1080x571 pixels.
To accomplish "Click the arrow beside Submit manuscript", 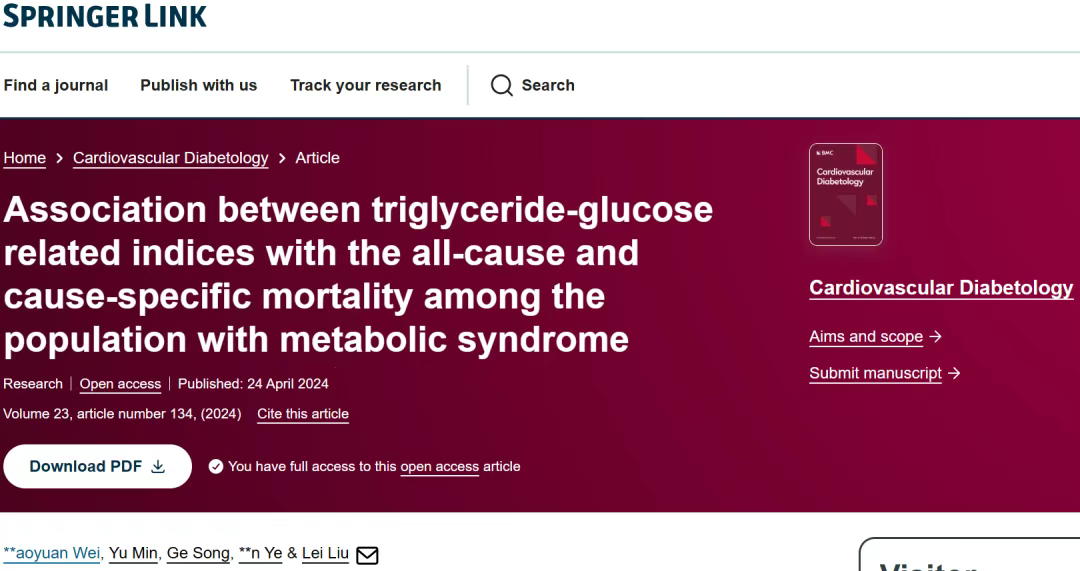I will (954, 373).
